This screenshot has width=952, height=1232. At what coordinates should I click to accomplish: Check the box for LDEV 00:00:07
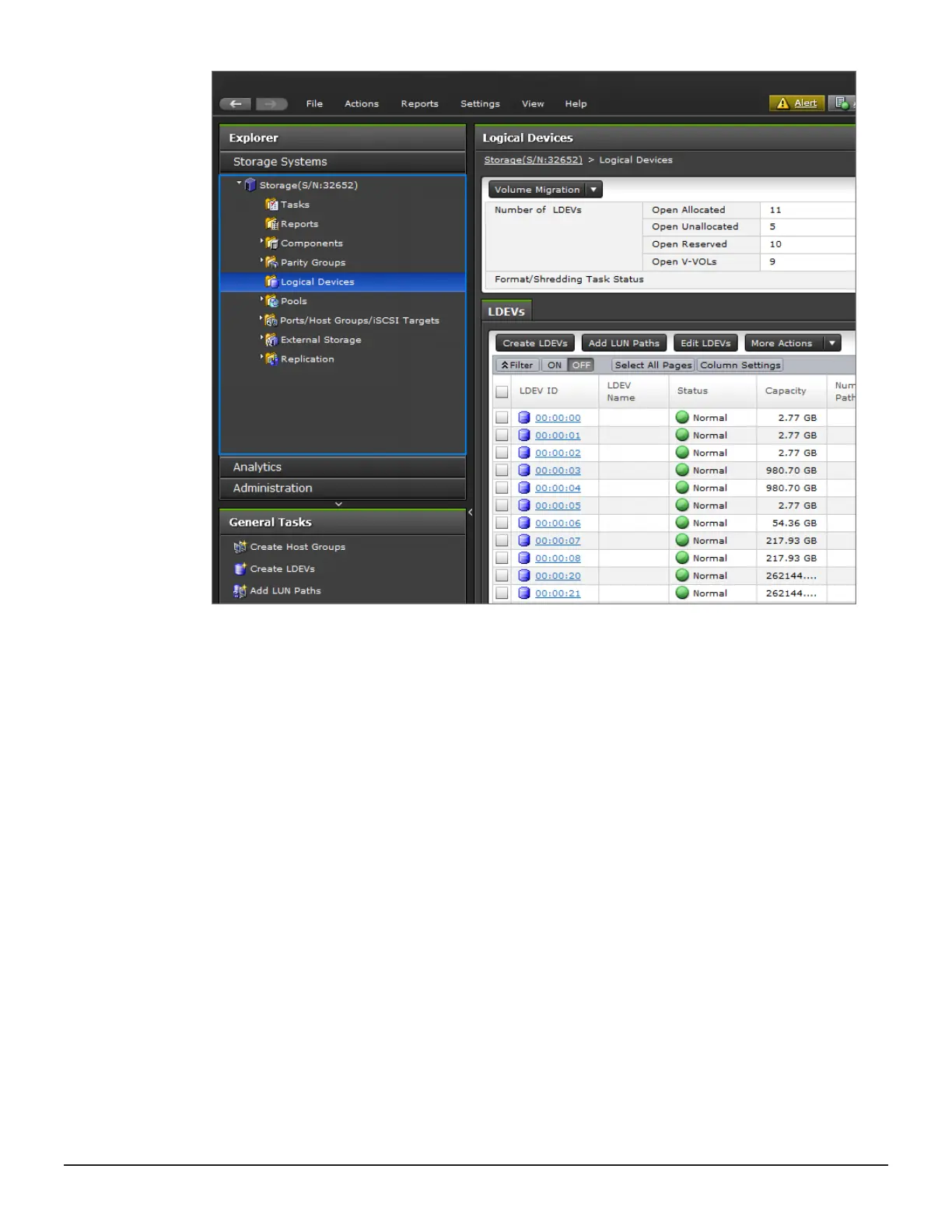(502, 541)
